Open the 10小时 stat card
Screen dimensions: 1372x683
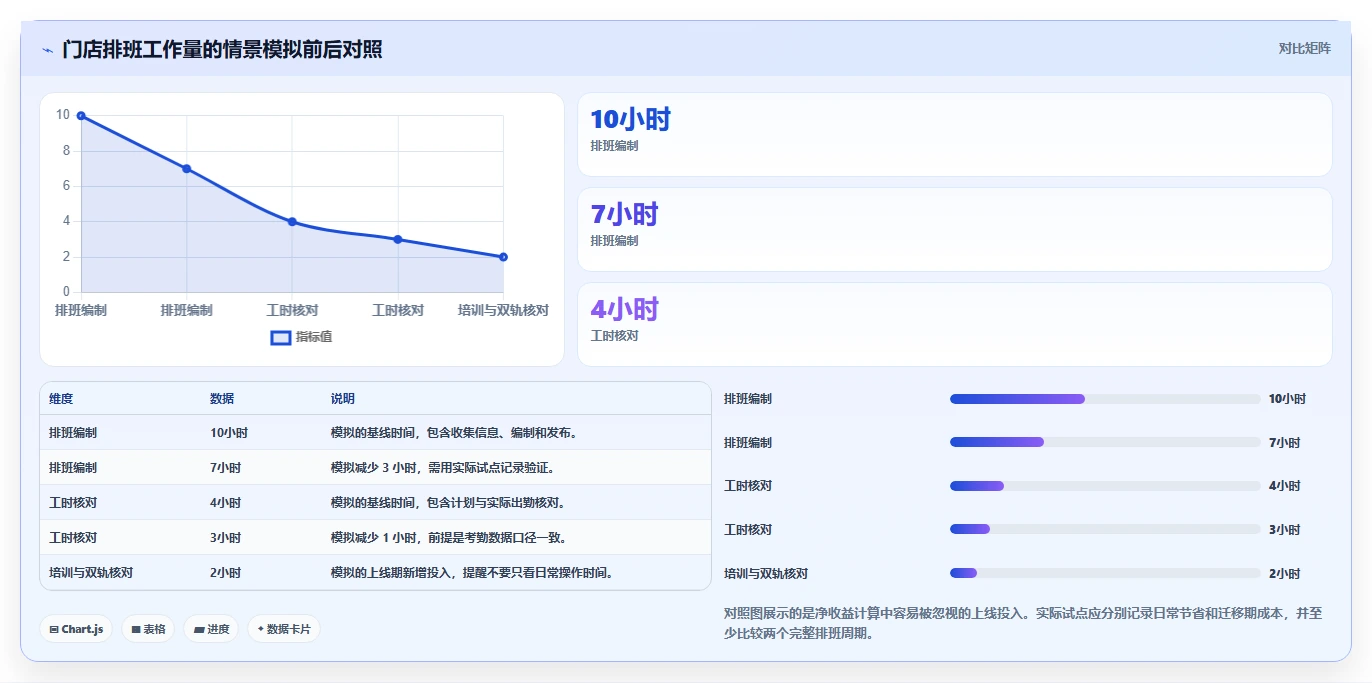tap(955, 135)
